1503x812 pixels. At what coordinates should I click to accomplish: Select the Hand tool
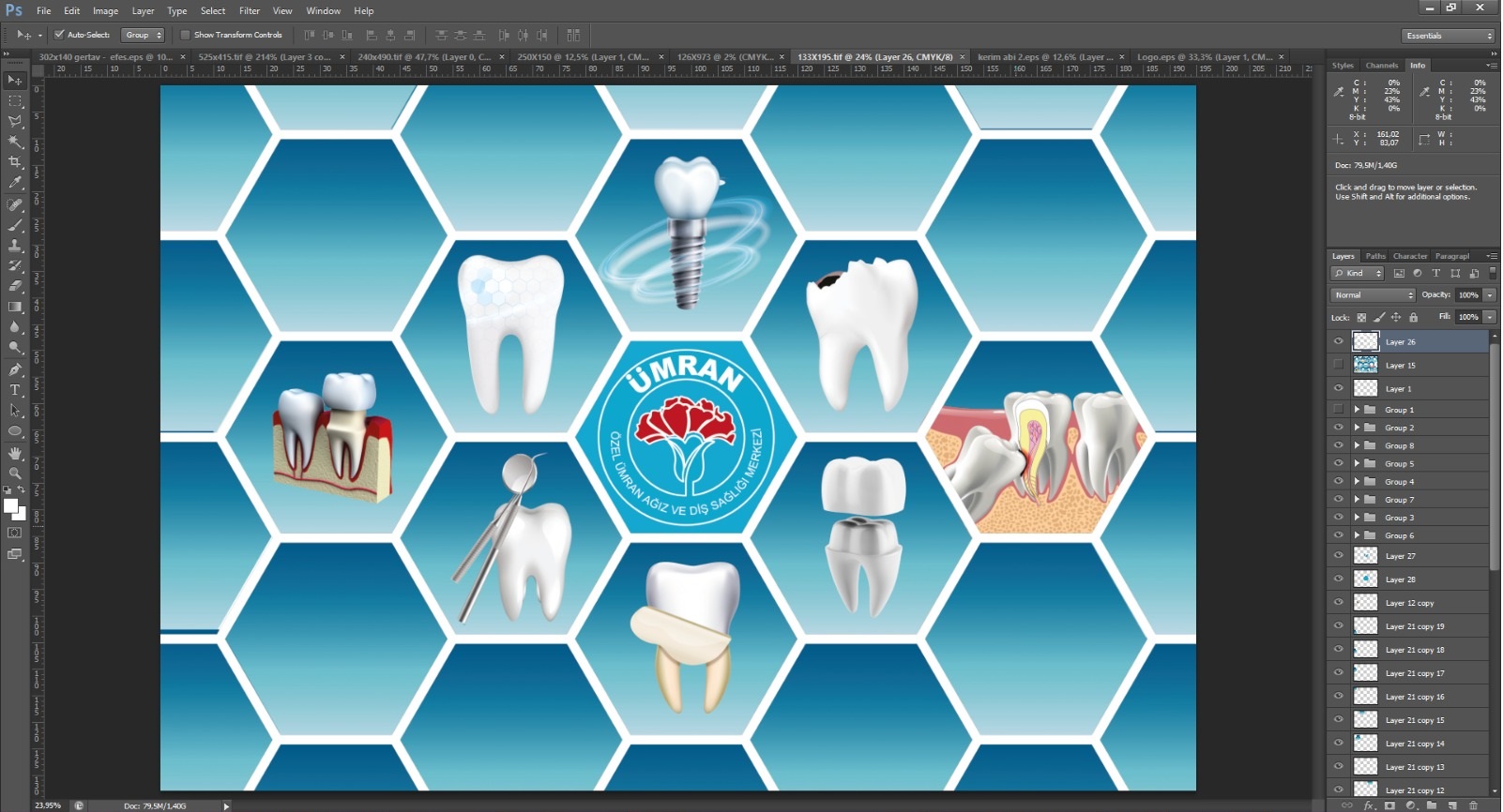click(15, 453)
